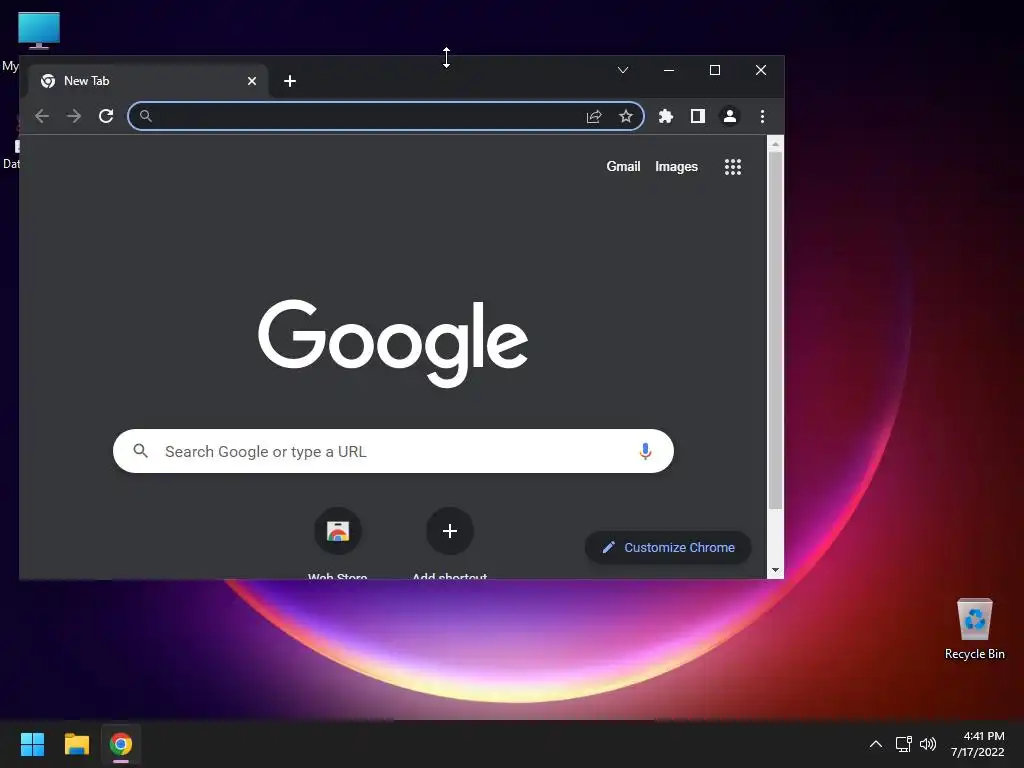Open the Windows Start menu

pyautogui.click(x=32, y=744)
